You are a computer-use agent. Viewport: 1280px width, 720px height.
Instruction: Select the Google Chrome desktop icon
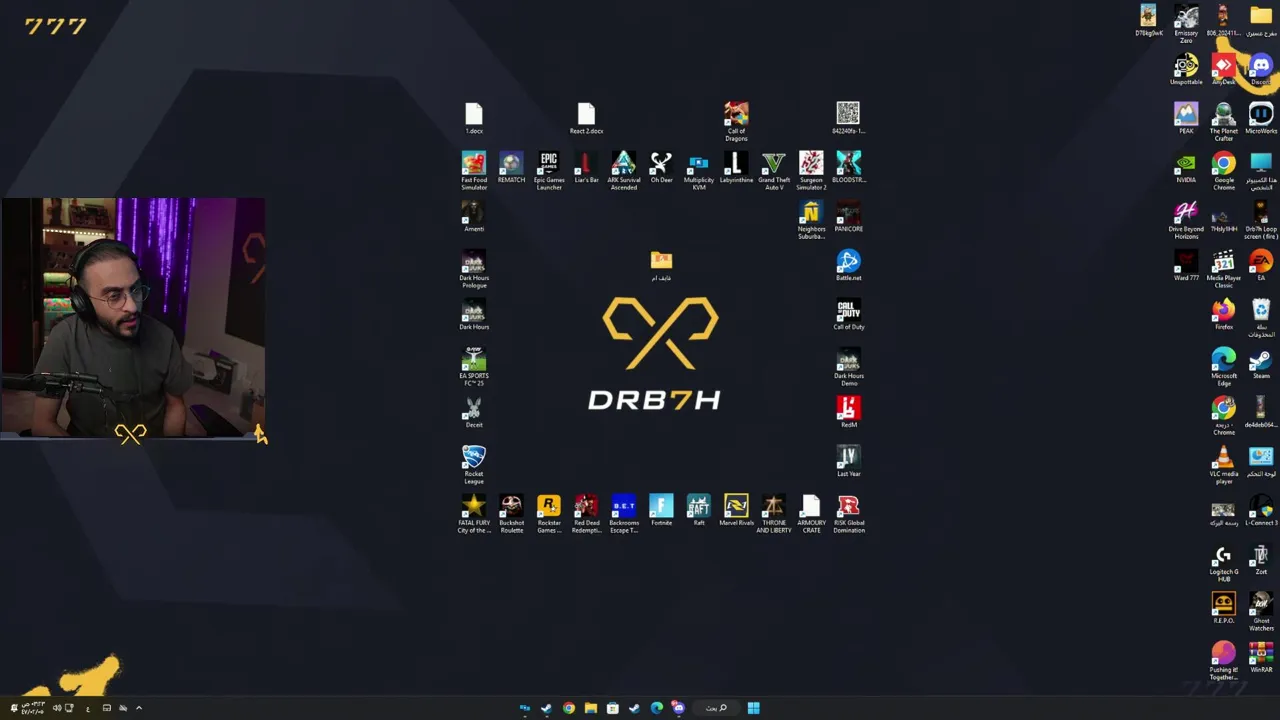(1223, 170)
